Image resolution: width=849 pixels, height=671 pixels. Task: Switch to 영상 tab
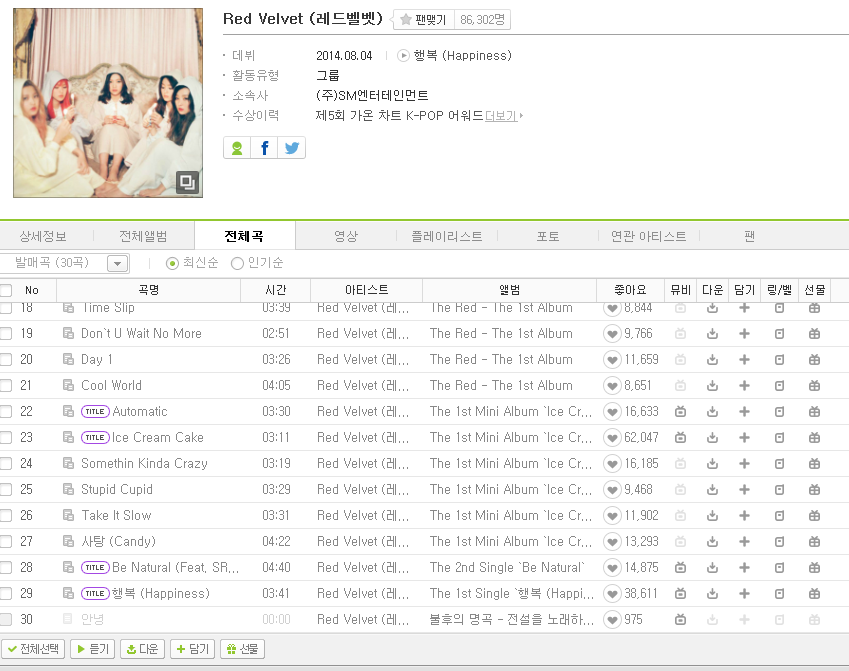[x=346, y=236]
